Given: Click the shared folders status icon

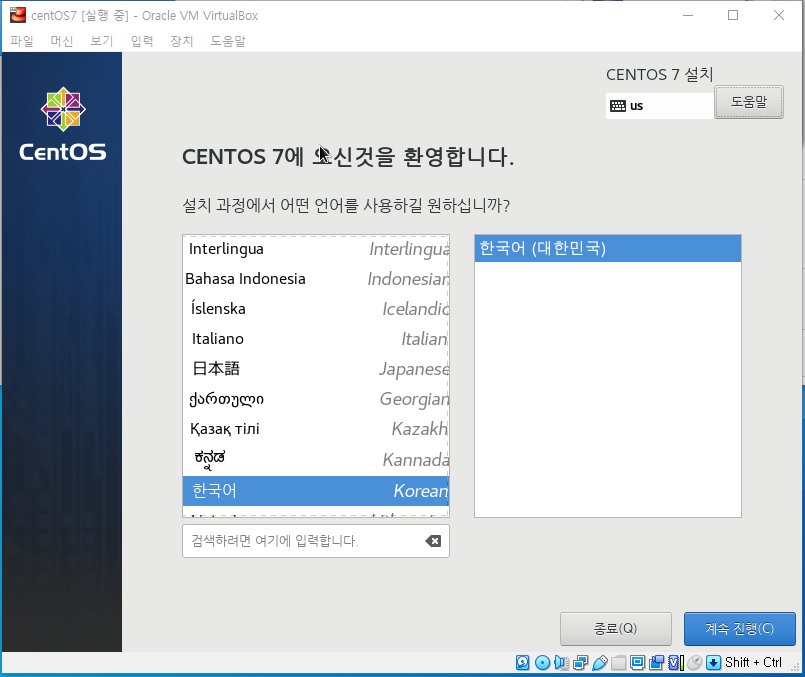Looking at the screenshot, I should pyautogui.click(x=618, y=663).
